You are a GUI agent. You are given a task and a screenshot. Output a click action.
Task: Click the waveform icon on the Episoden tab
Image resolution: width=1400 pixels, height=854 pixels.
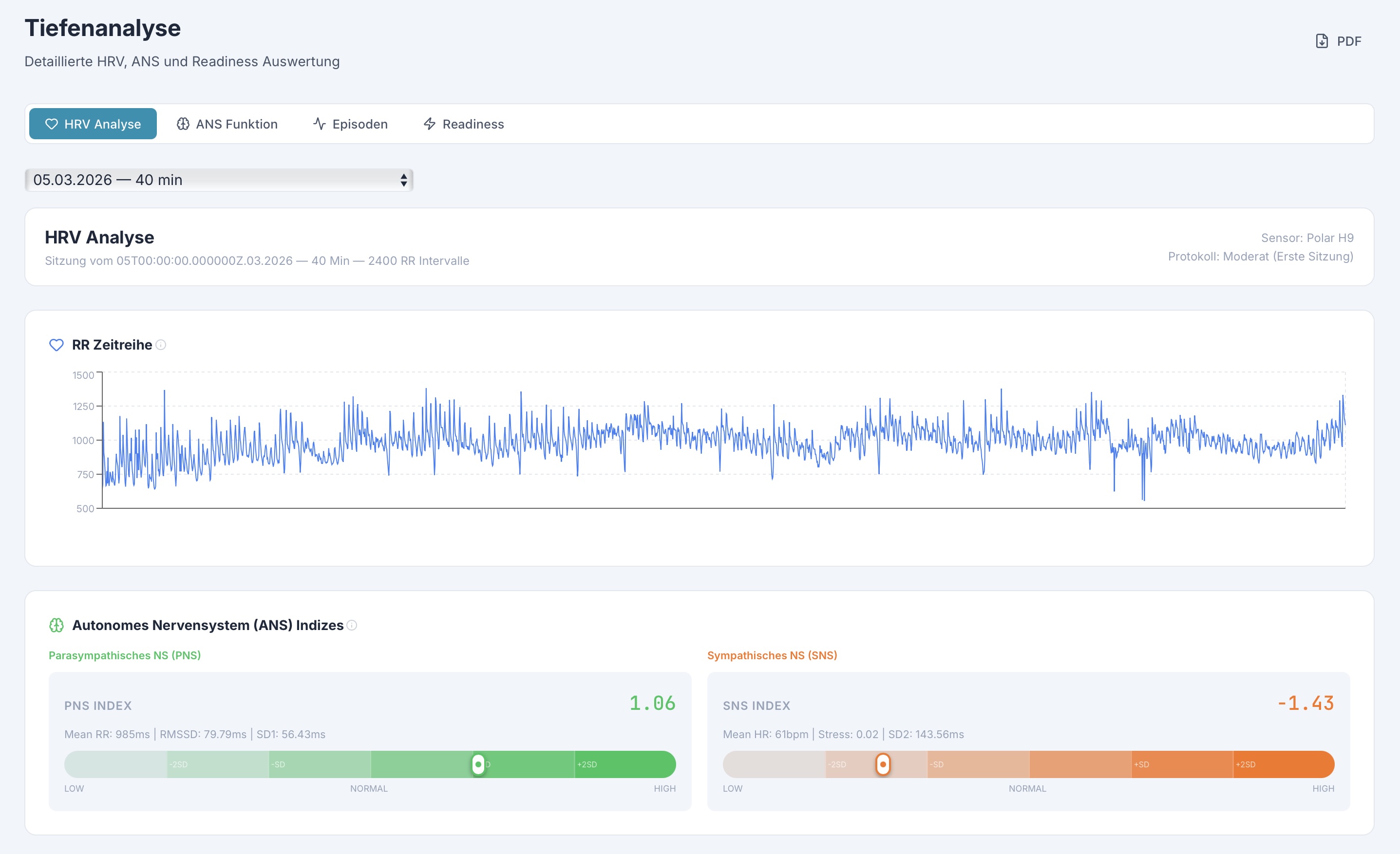(x=319, y=124)
